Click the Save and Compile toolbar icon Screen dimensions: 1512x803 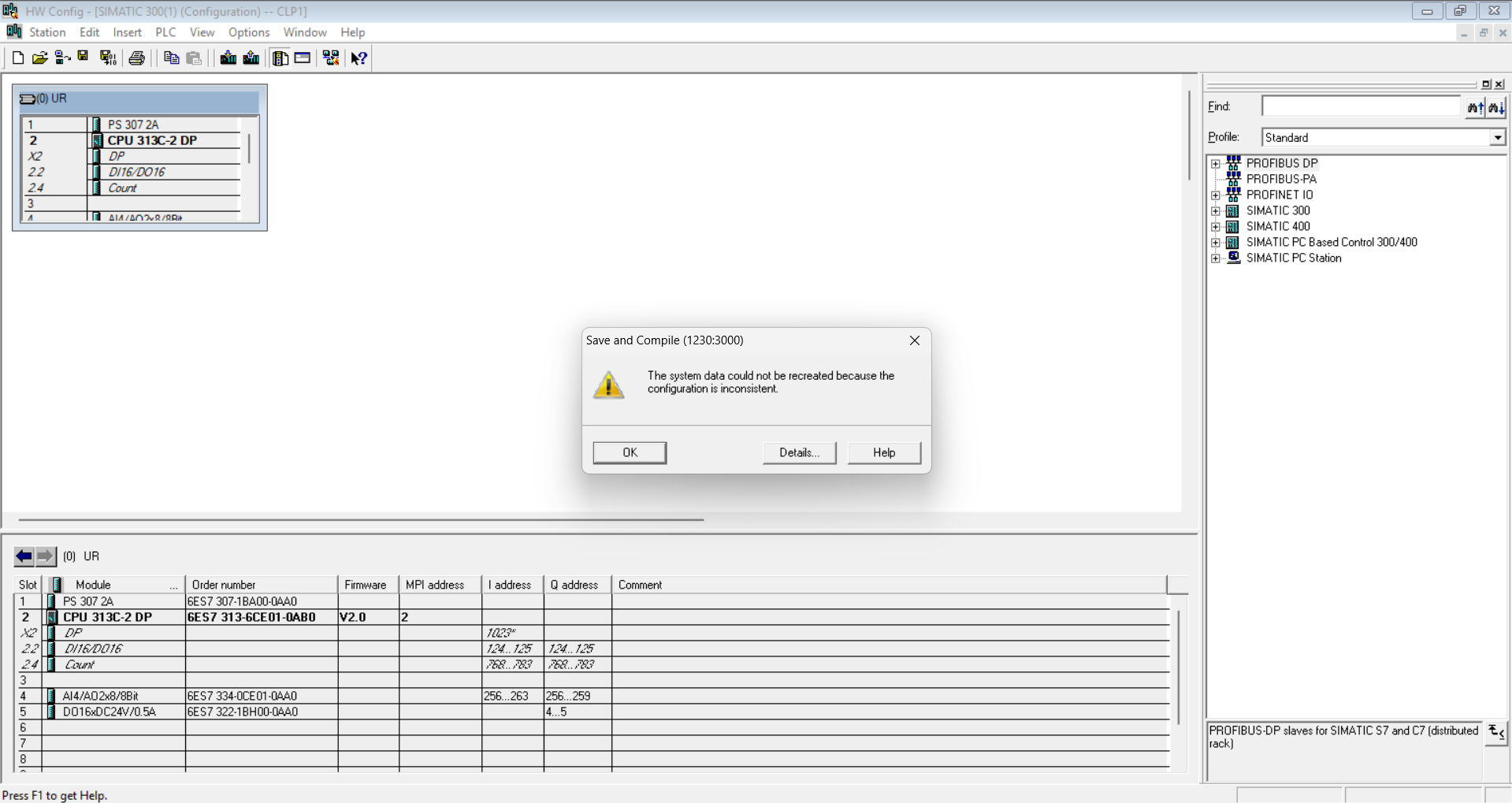click(x=108, y=58)
